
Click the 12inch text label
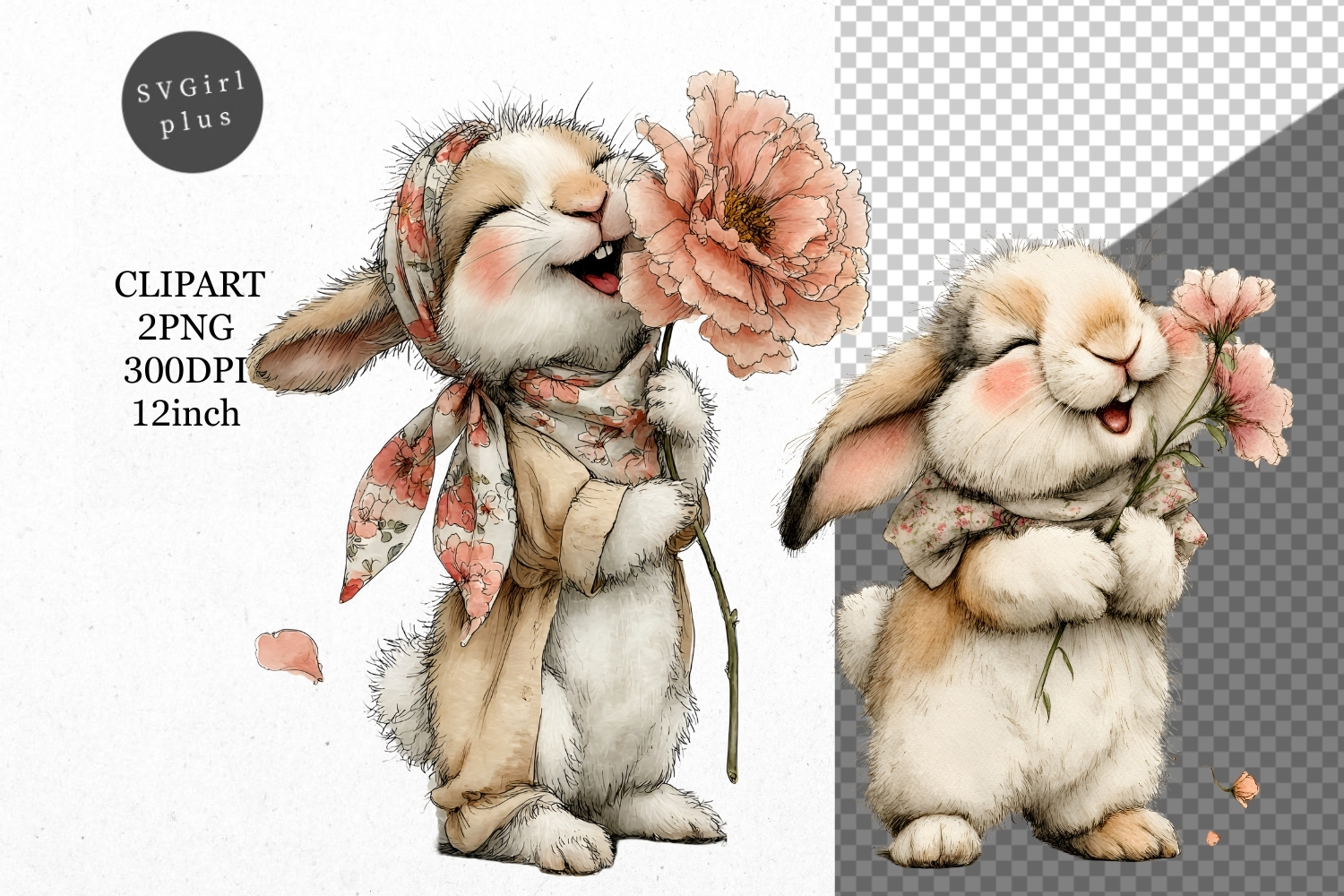click(185, 413)
